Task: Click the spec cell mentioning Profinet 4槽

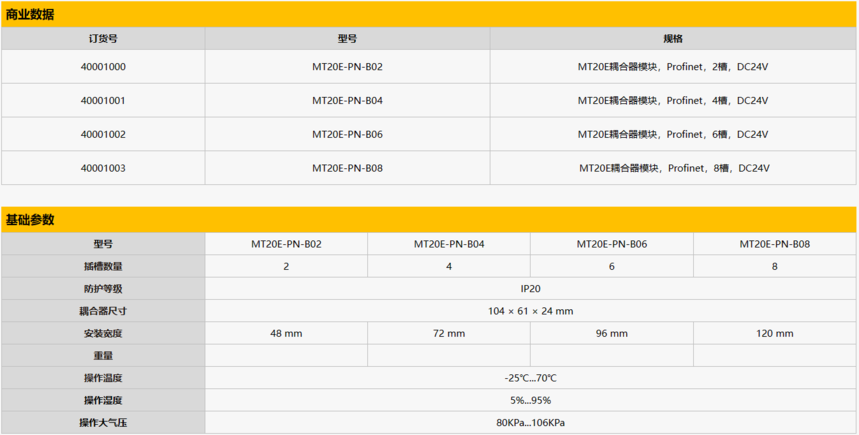Action: (x=673, y=101)
